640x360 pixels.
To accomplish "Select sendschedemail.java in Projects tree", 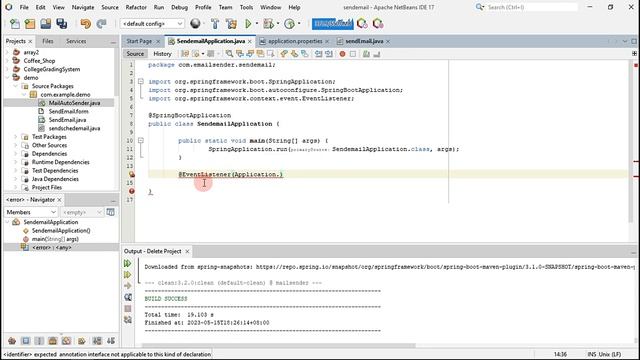I will 74,128.
